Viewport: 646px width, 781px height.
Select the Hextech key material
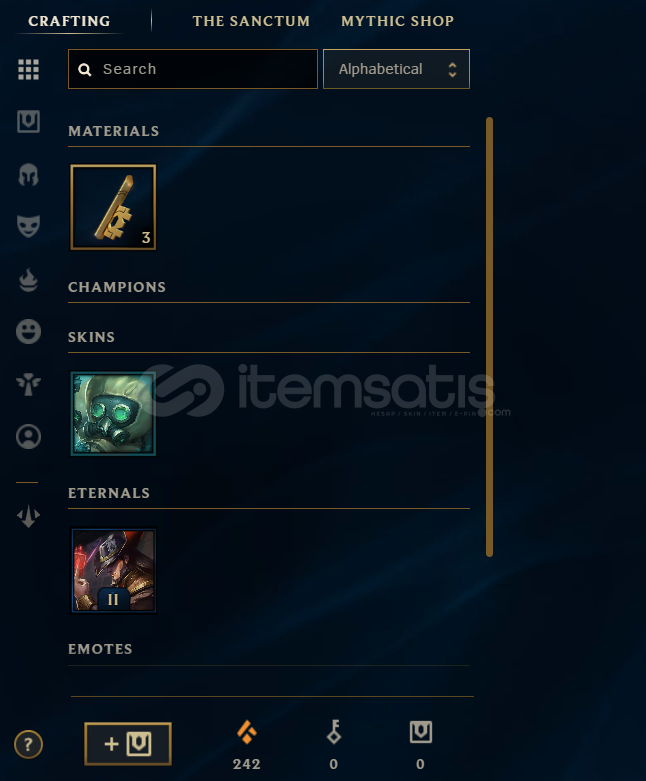113,207
